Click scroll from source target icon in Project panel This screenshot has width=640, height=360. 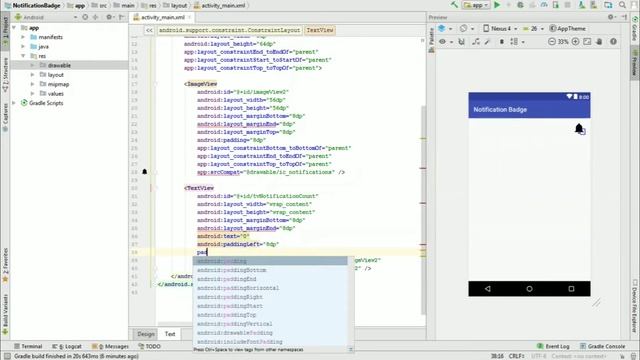coord(85,17)
